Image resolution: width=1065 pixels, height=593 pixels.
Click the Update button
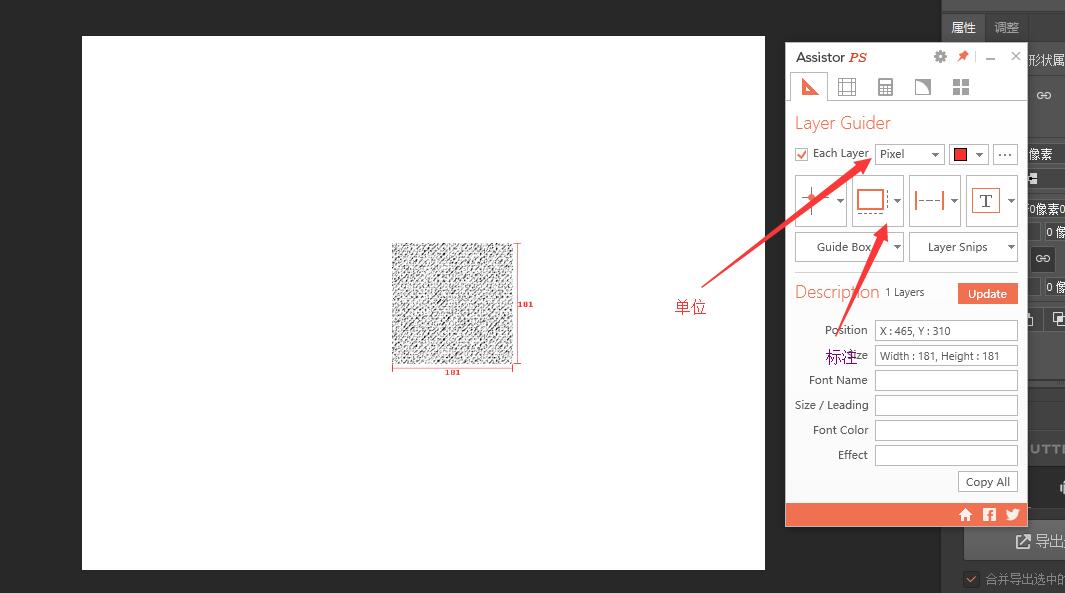coord(988,293)
